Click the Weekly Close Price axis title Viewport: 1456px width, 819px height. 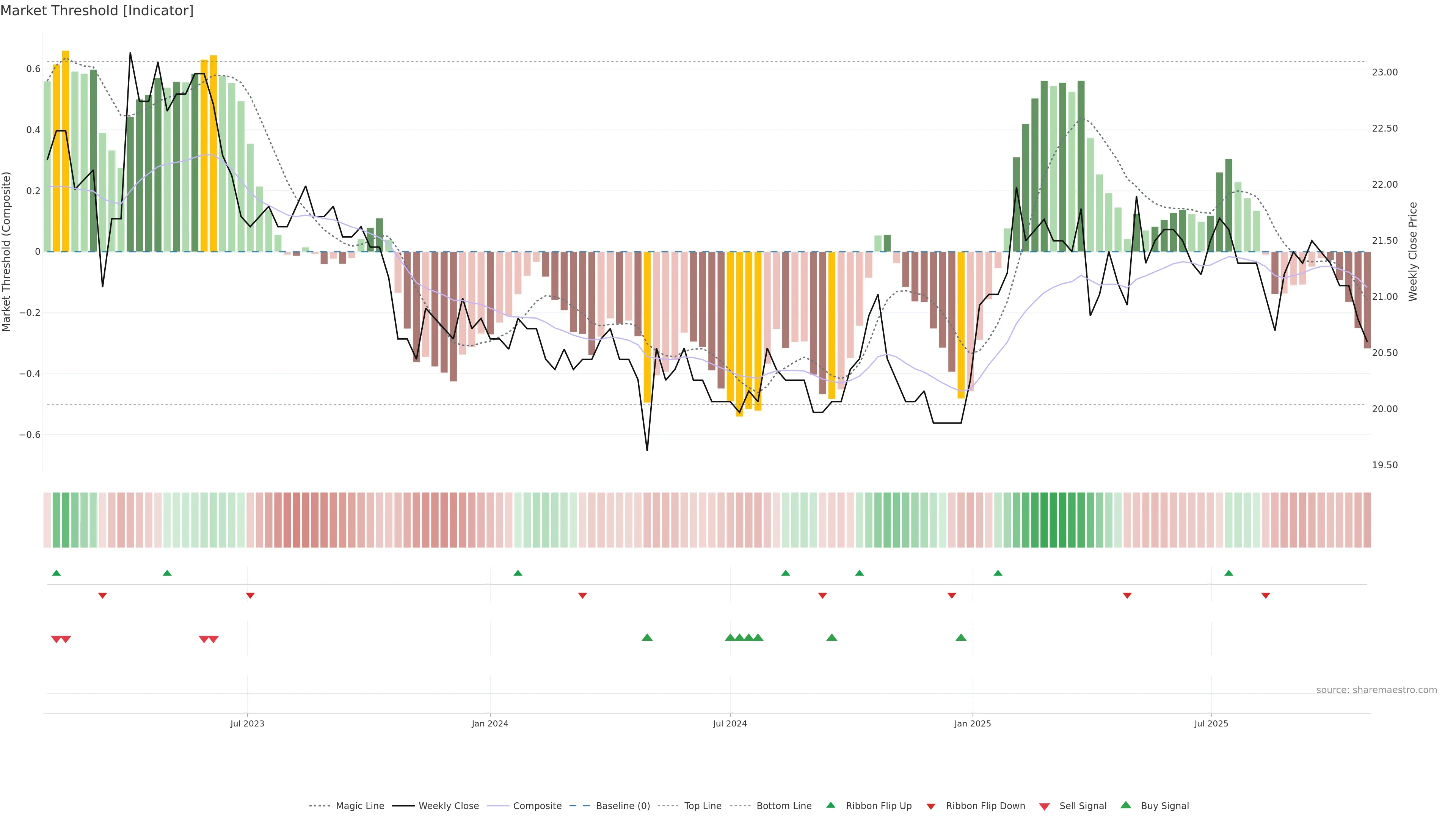coord(1412,251)
